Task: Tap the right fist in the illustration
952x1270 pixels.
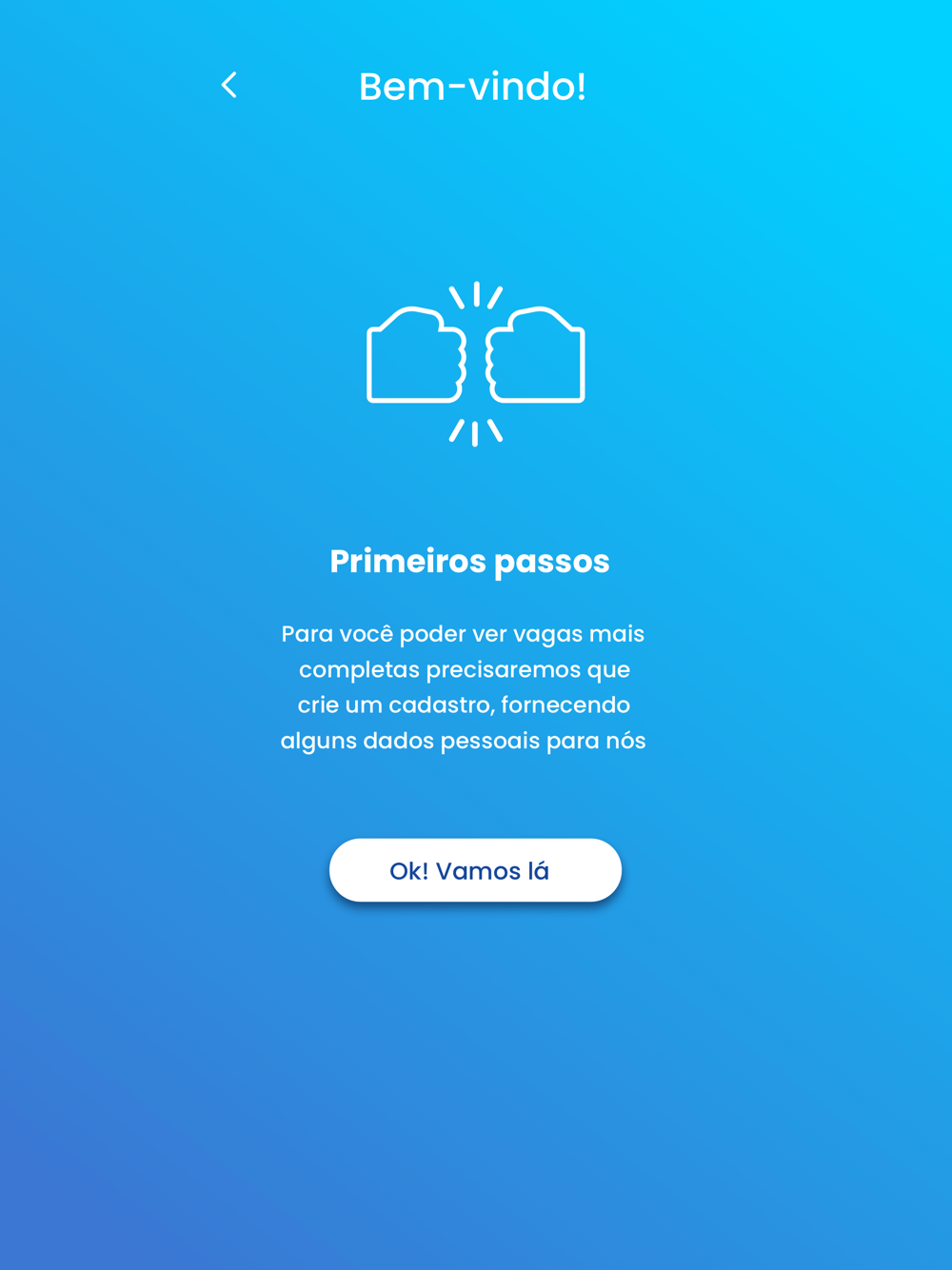Action: click(535, 355)
